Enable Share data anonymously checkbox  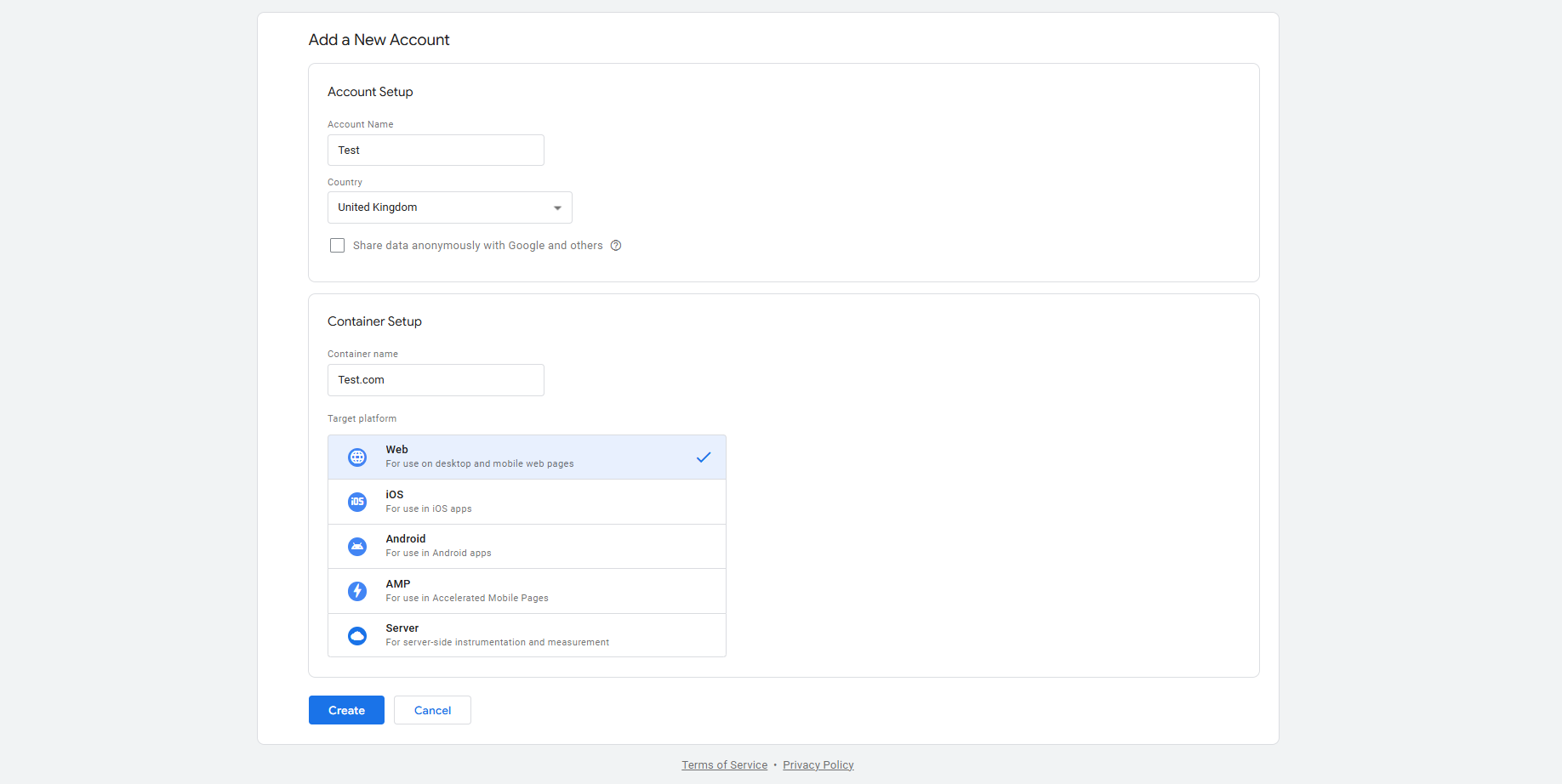tap(338, 246)
